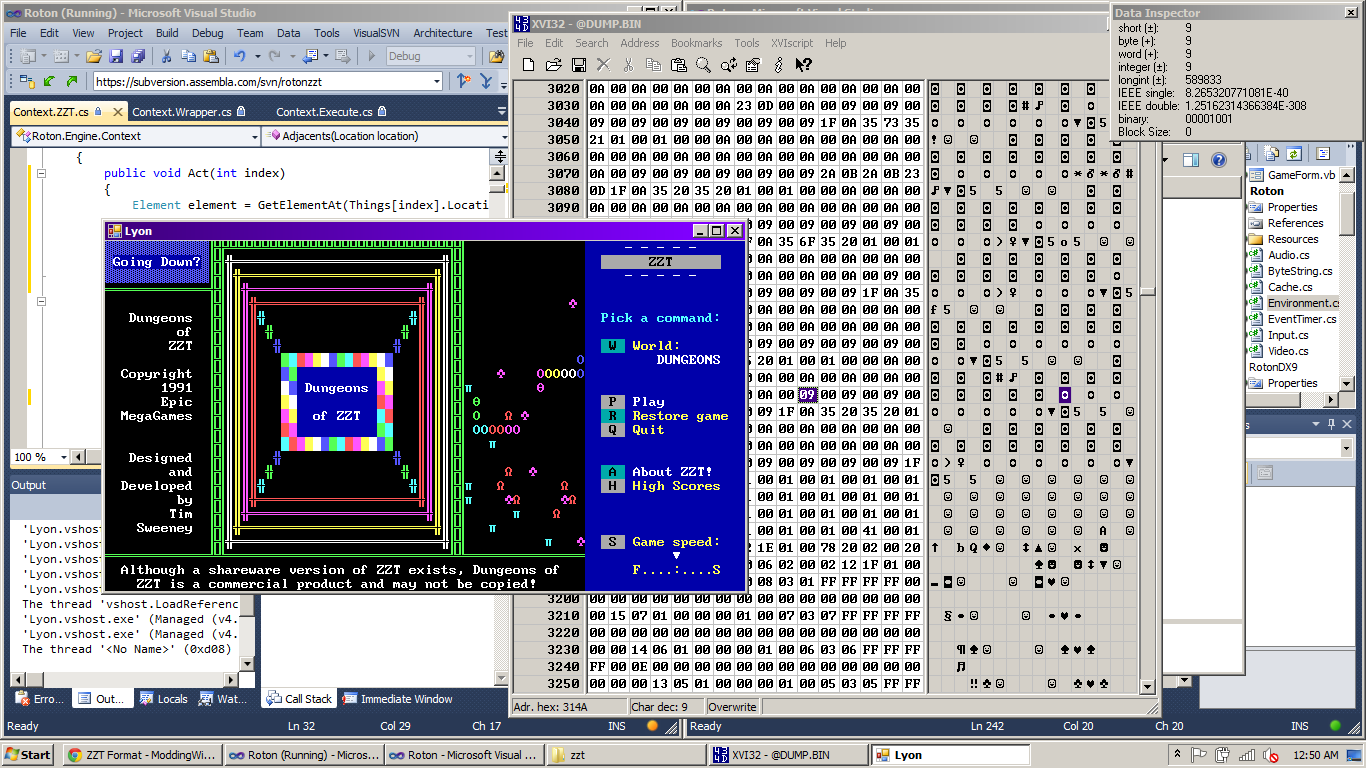
Task: Click the highlighted 09 hex byte
Action: (x=807, y=395)
